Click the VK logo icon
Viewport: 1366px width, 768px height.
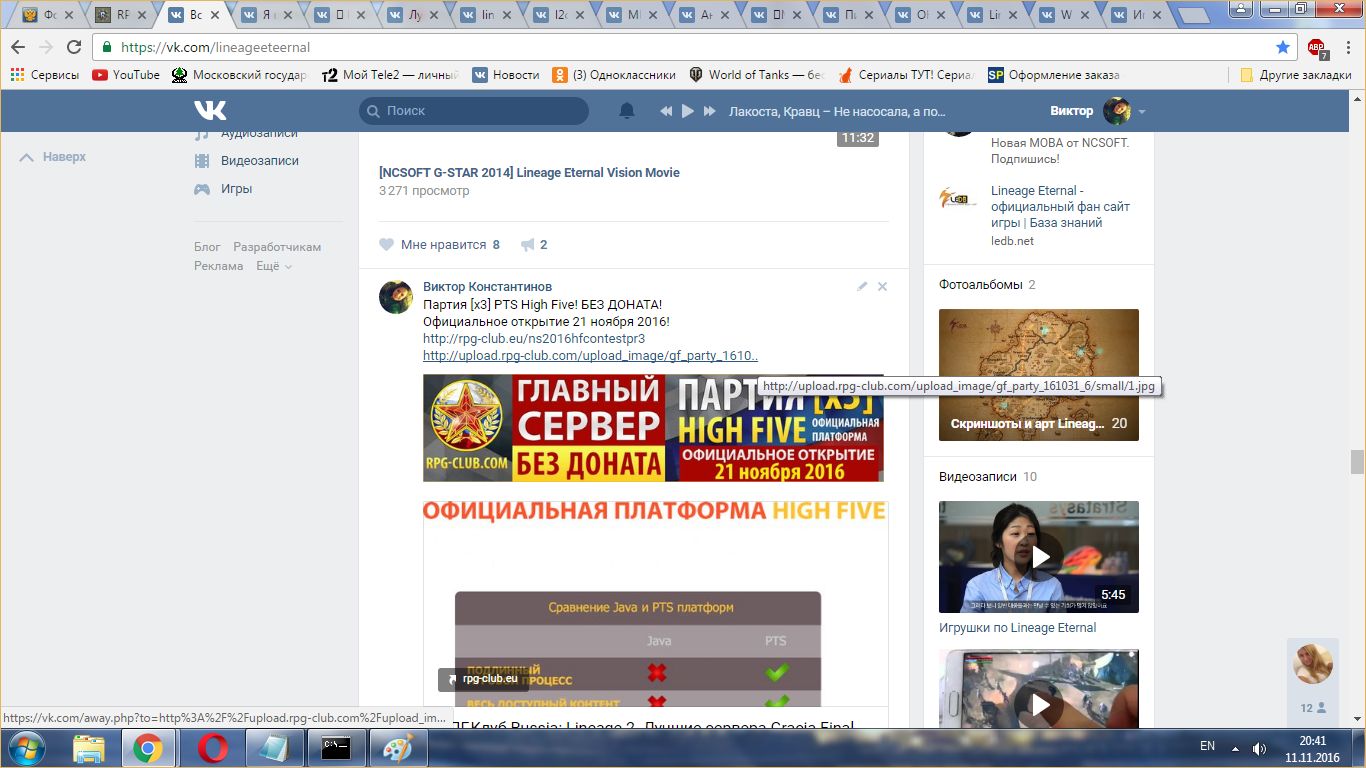(x=210, y=111)
